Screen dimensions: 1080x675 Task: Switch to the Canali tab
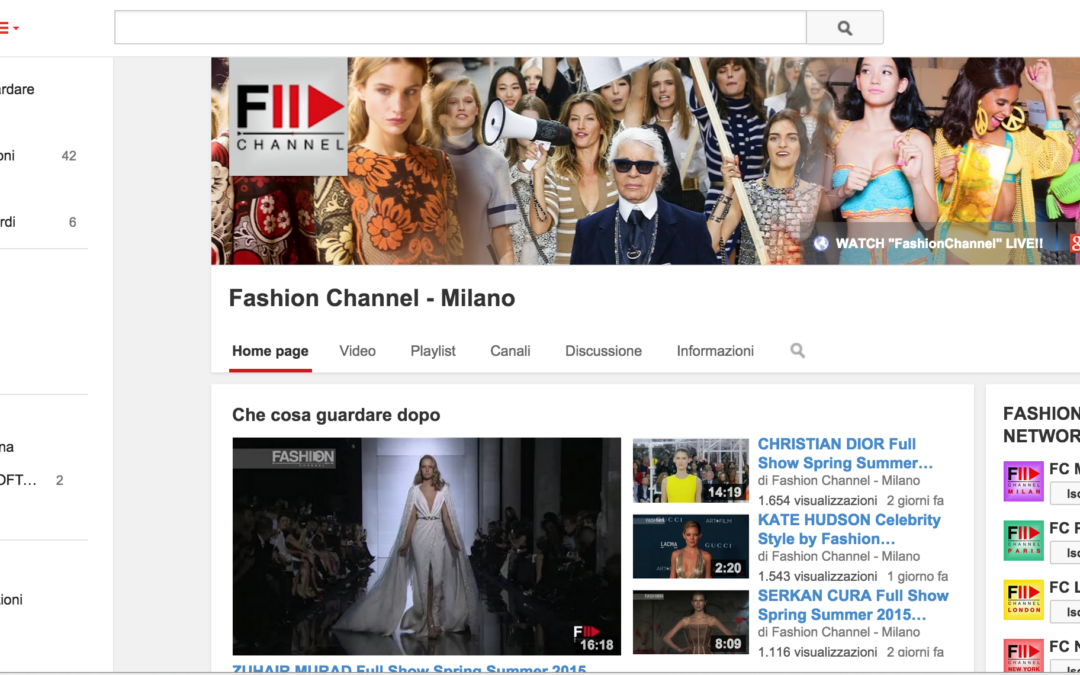510,351
